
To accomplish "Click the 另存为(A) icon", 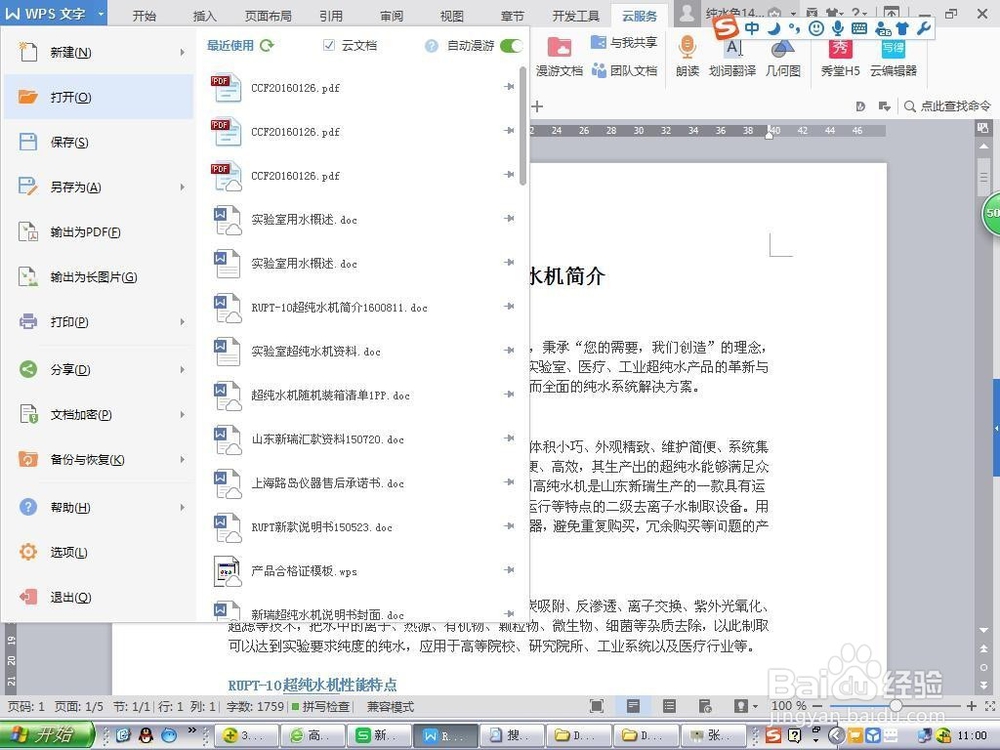I will [28, 186].
